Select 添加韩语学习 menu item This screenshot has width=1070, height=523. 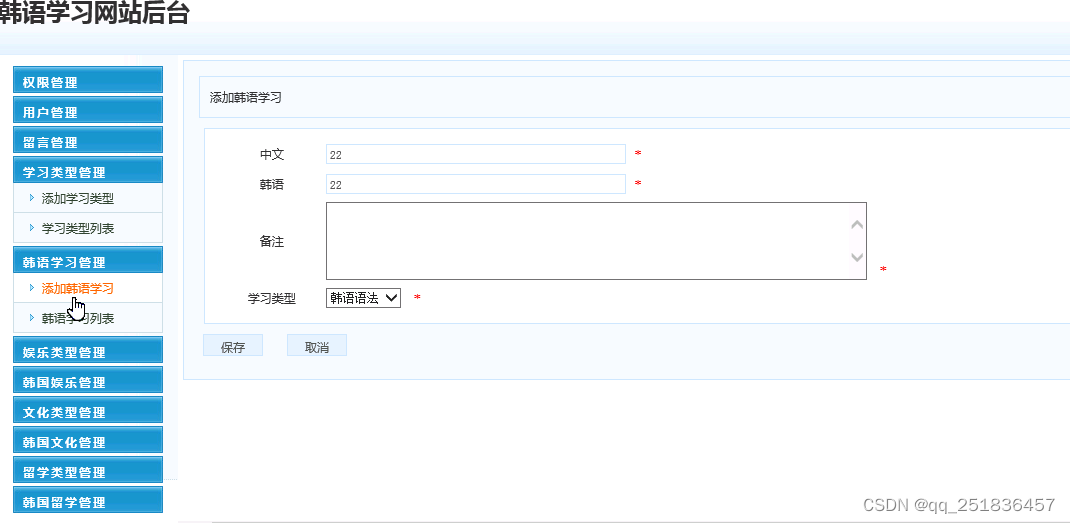click(77, 289)
